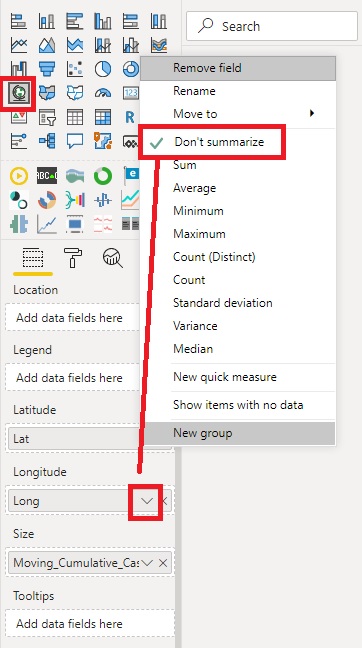Viewport: 362px width, 648px height.
Task: Click the Sankey-style custom visual icon
Action: [74, 201]
